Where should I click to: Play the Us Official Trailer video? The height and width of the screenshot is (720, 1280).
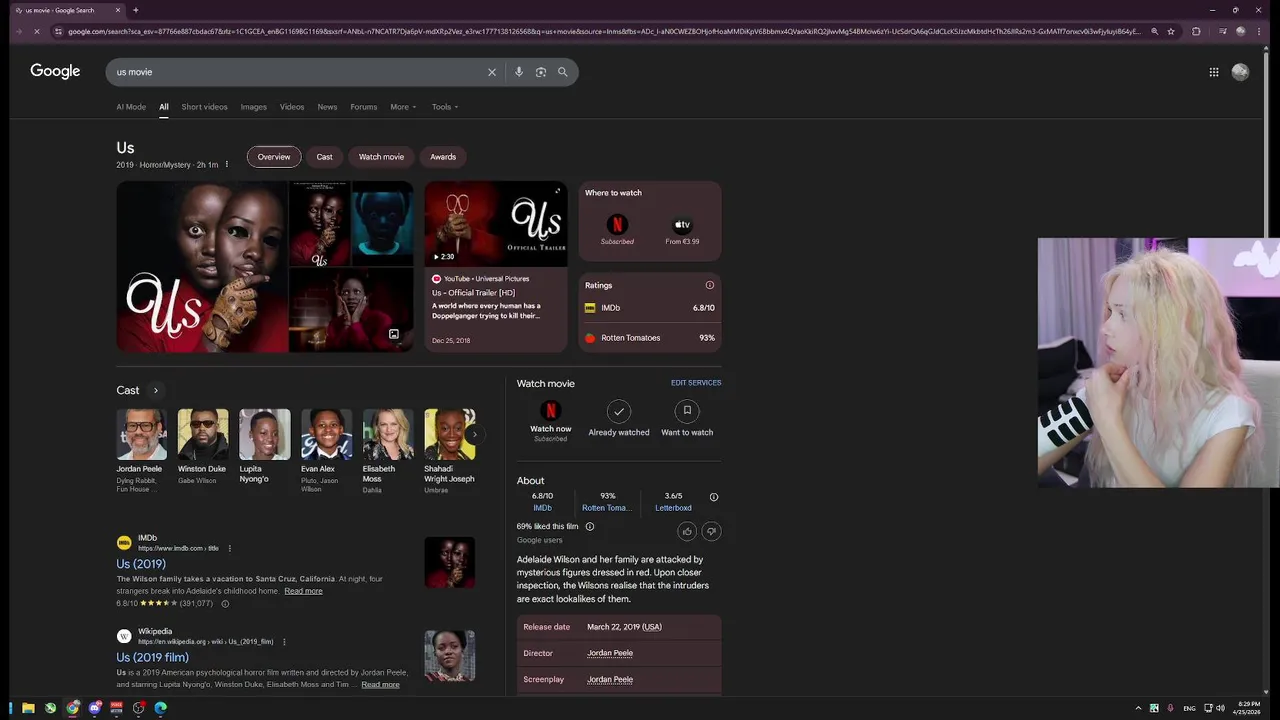pos(496,224)
